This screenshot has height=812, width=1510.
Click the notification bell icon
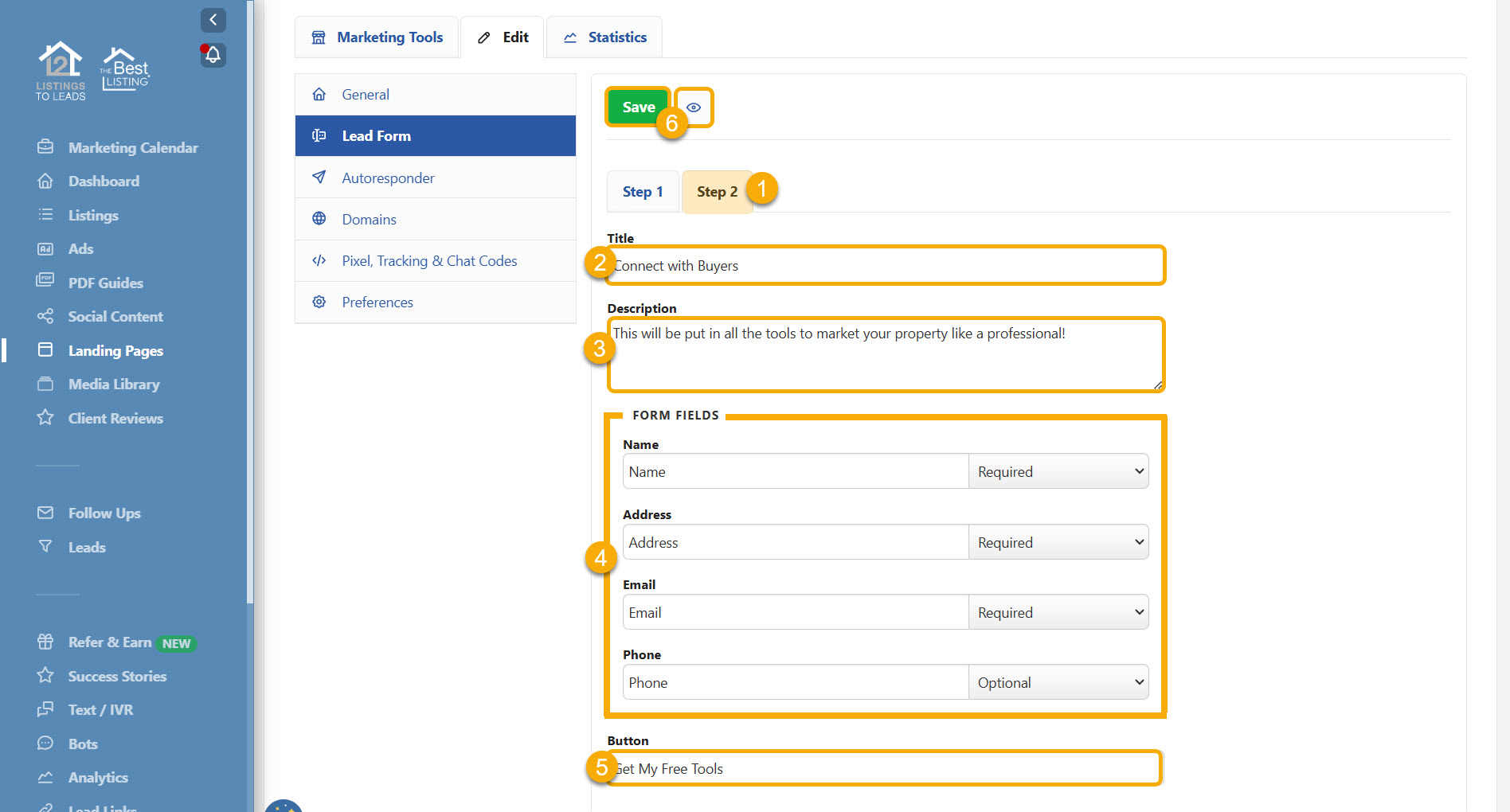[x=213, y=55]
